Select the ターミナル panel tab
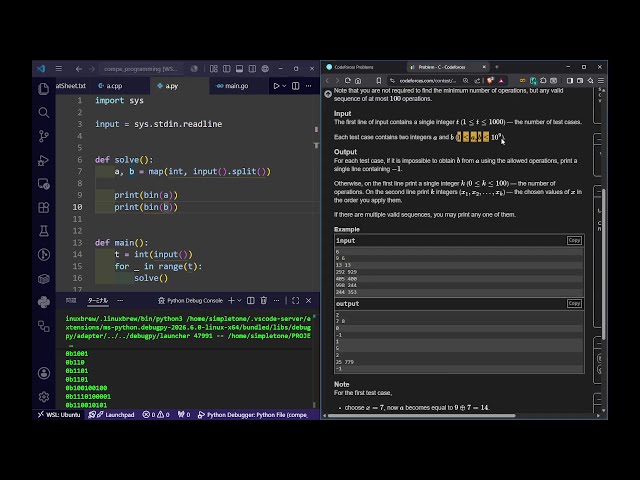The width and height of the screenshot is (640, 480). pyautogui.click(x=98, y=300)
